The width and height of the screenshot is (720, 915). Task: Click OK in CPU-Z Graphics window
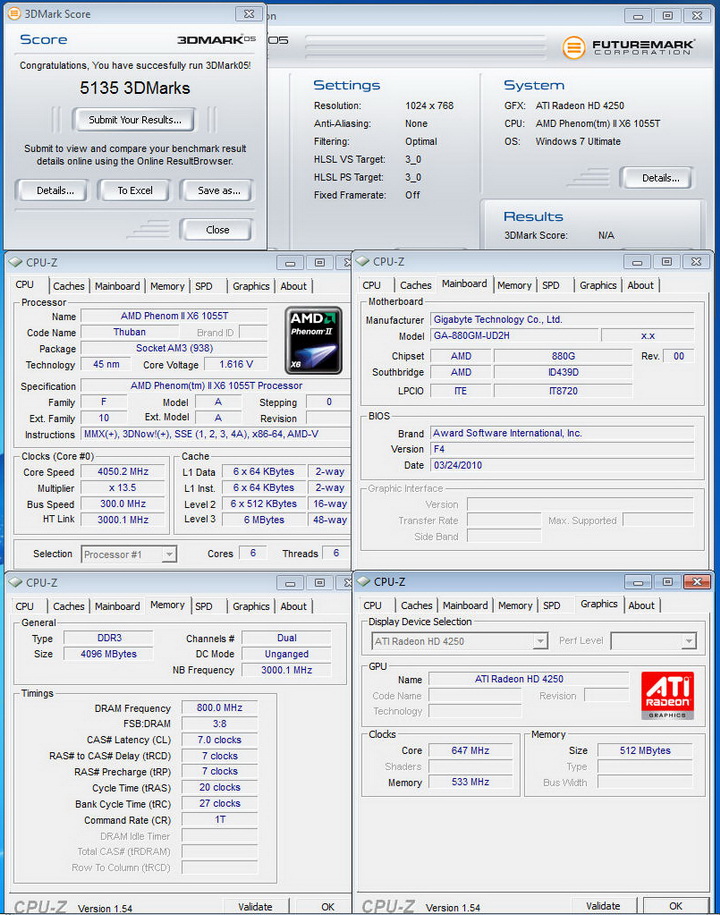pyautogui.click(x=676, y=906)
